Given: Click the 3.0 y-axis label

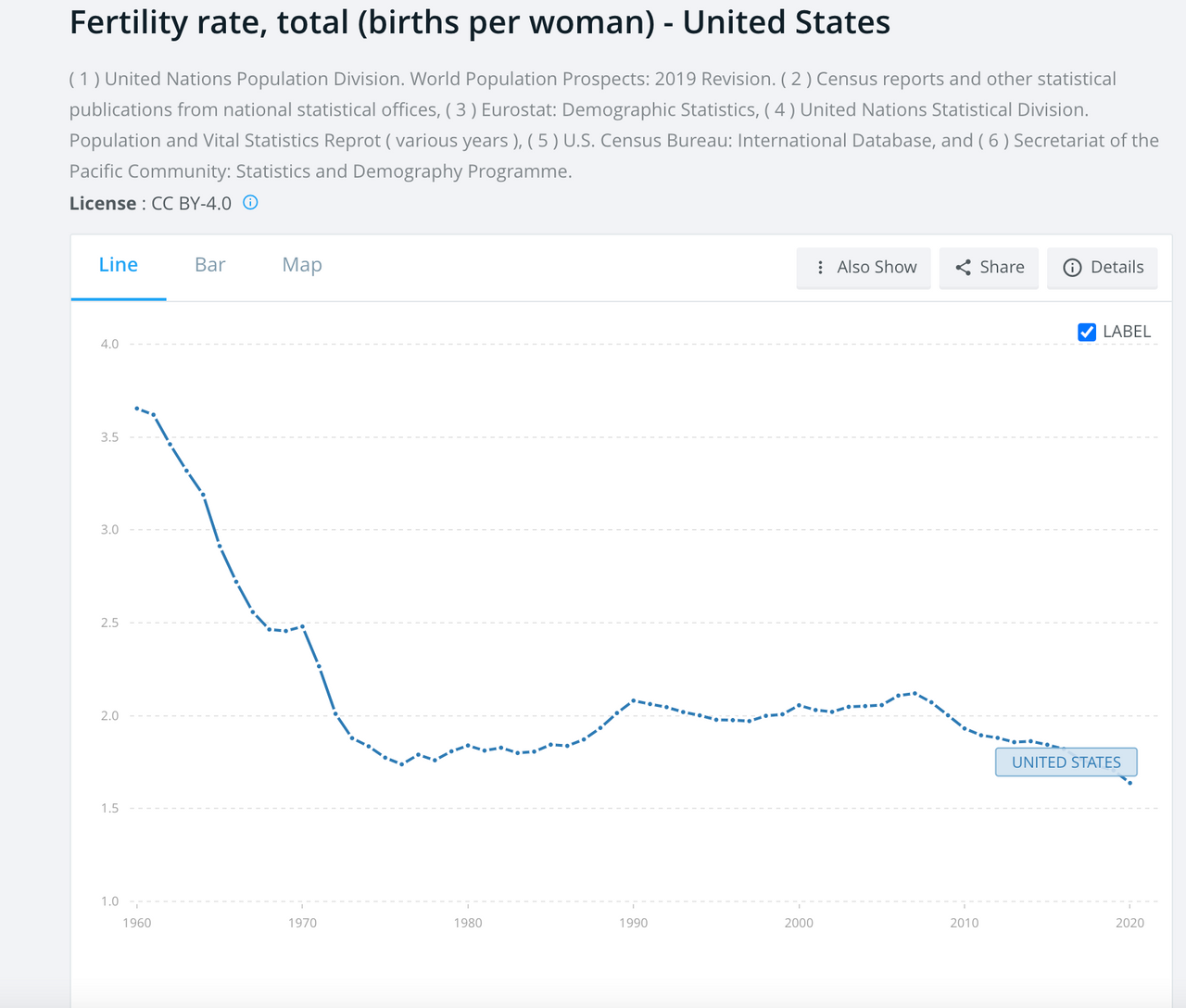Looking at the screenshot, I should click(109, 530).
